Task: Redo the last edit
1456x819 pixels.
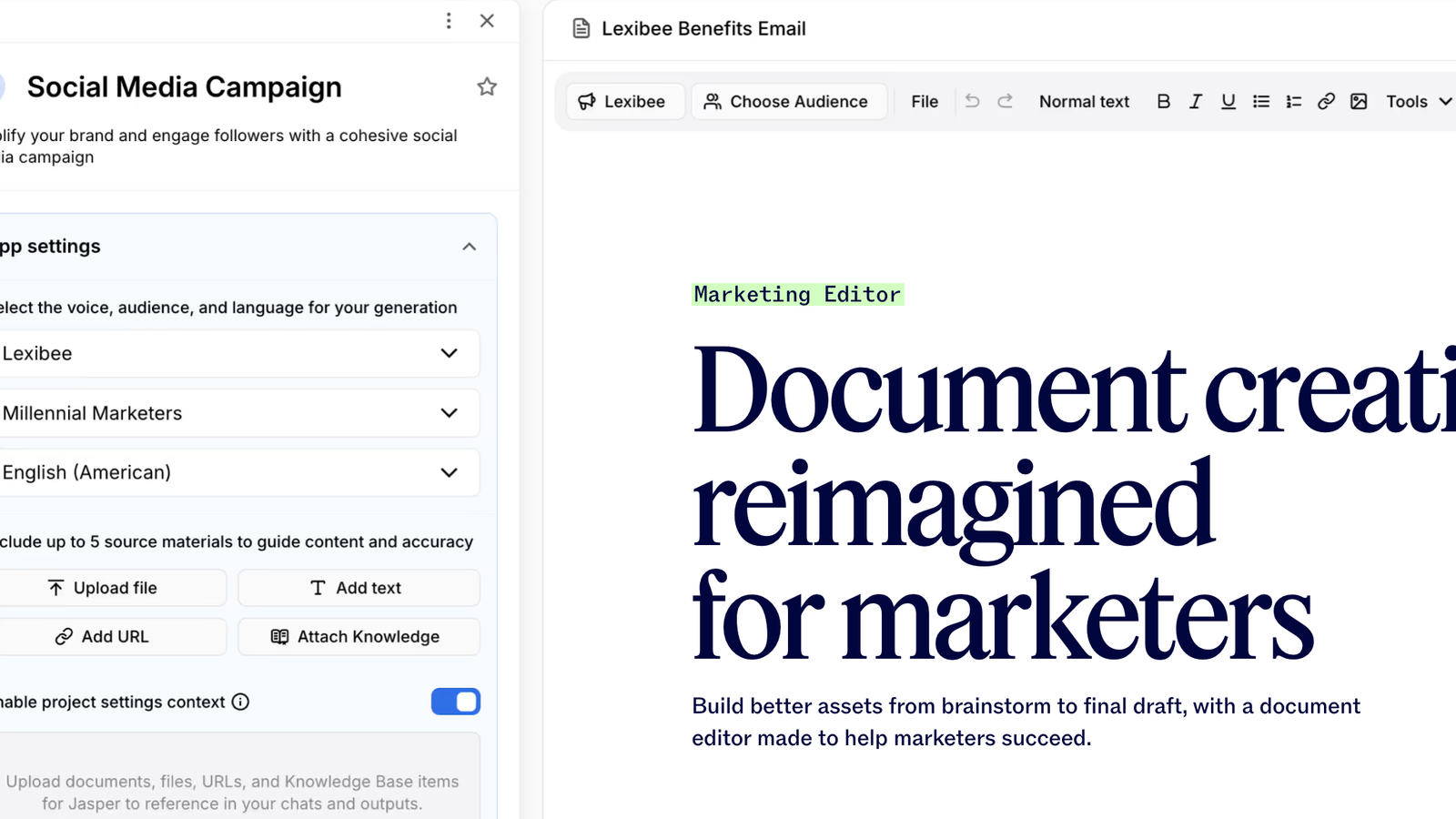Action: (x=1005, y=101)
